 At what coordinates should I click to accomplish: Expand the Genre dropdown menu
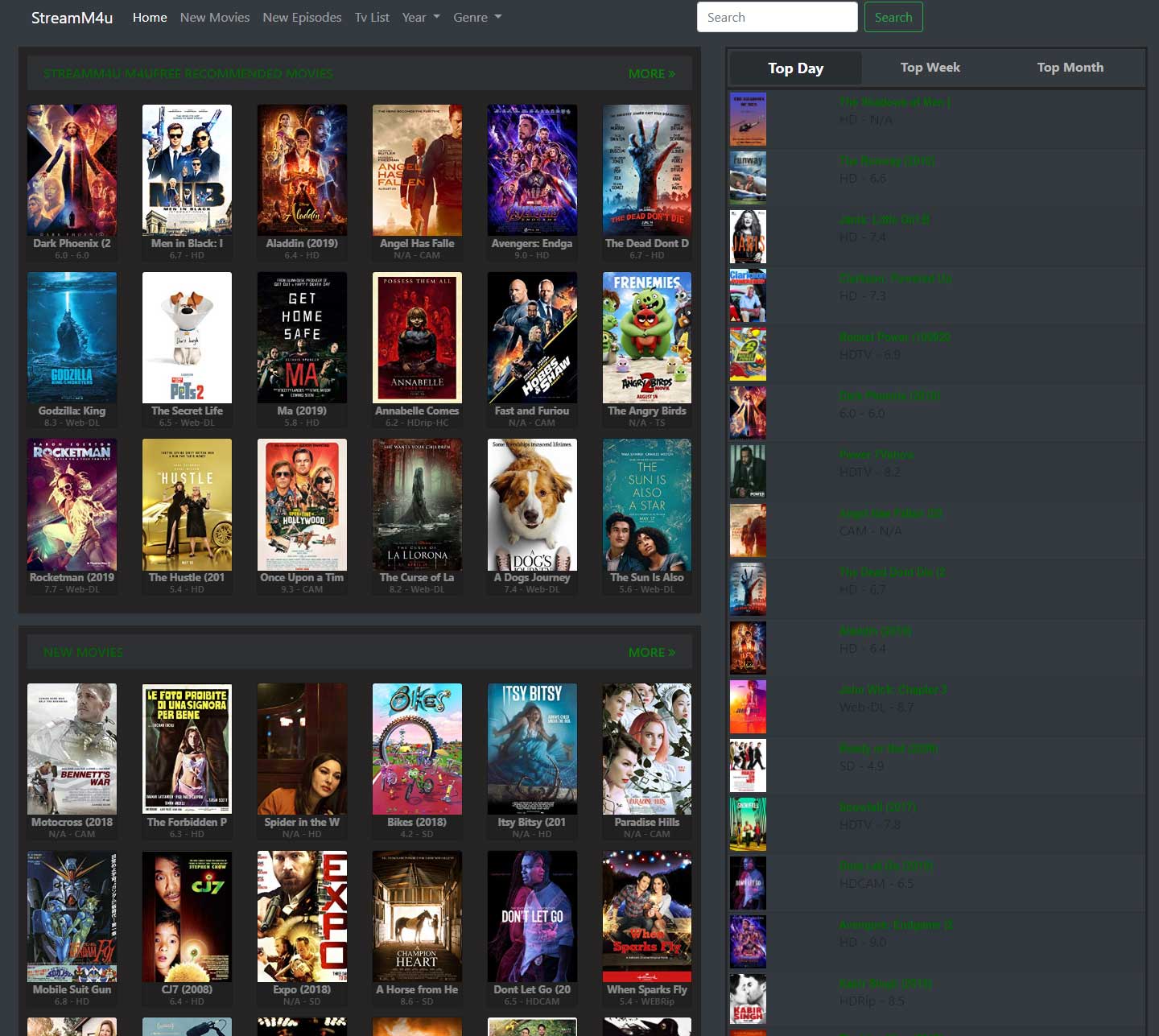477,17
